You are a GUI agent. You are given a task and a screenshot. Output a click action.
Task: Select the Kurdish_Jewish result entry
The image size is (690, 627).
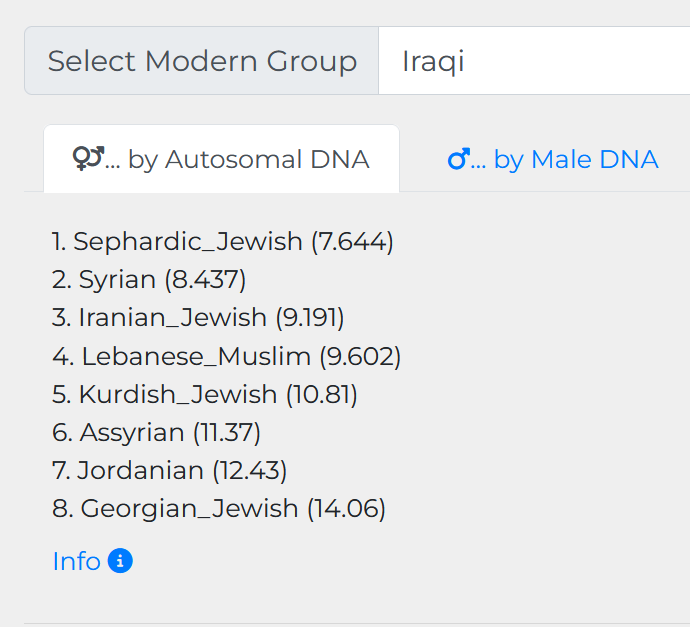(x=205, y=394)
